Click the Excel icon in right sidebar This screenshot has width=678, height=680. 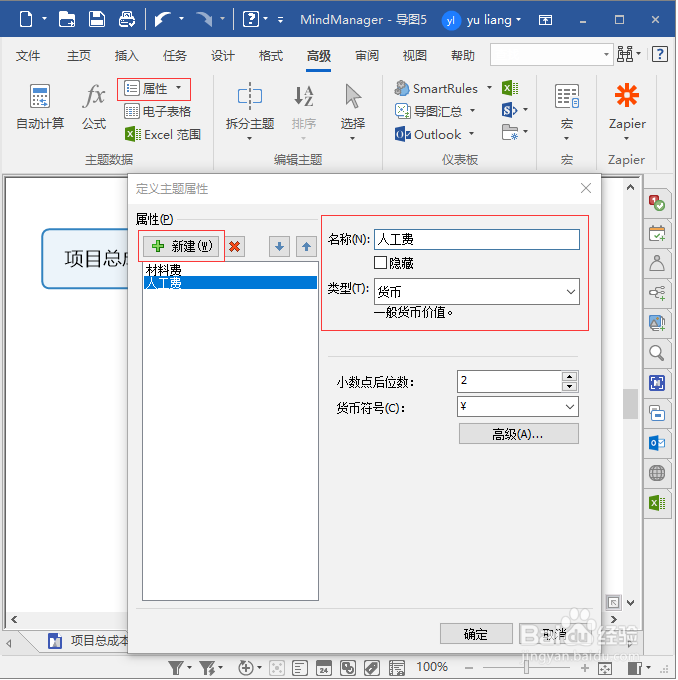pos(657,503)
